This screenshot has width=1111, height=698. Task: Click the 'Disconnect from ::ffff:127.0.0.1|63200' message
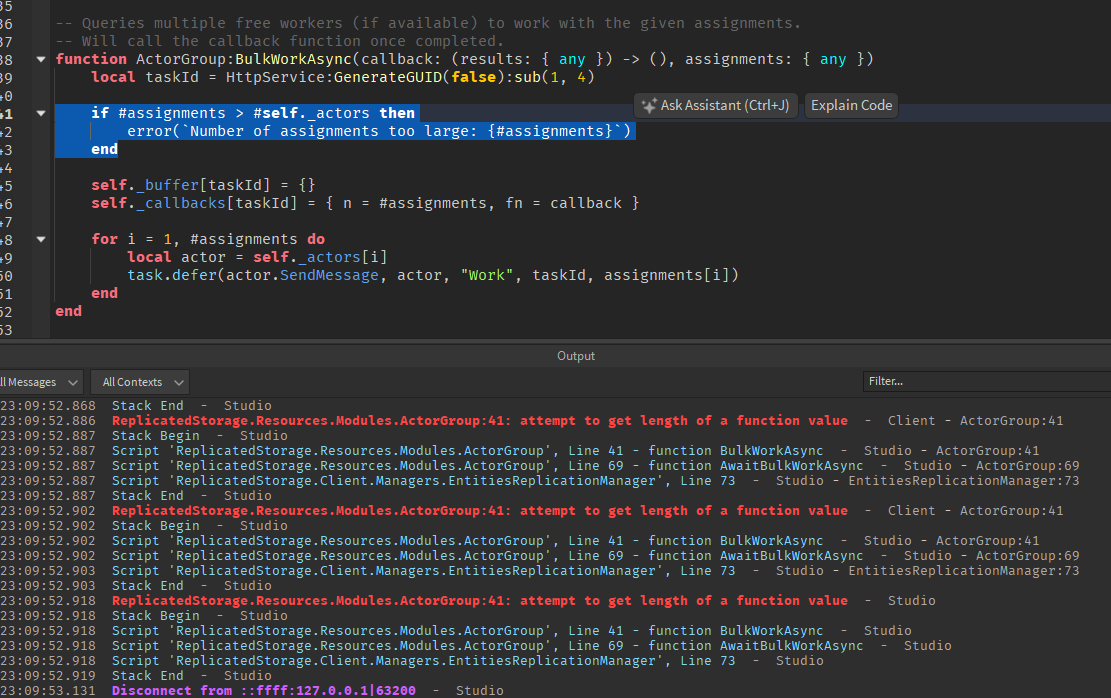pyautogui.click(x=264, y=690)
